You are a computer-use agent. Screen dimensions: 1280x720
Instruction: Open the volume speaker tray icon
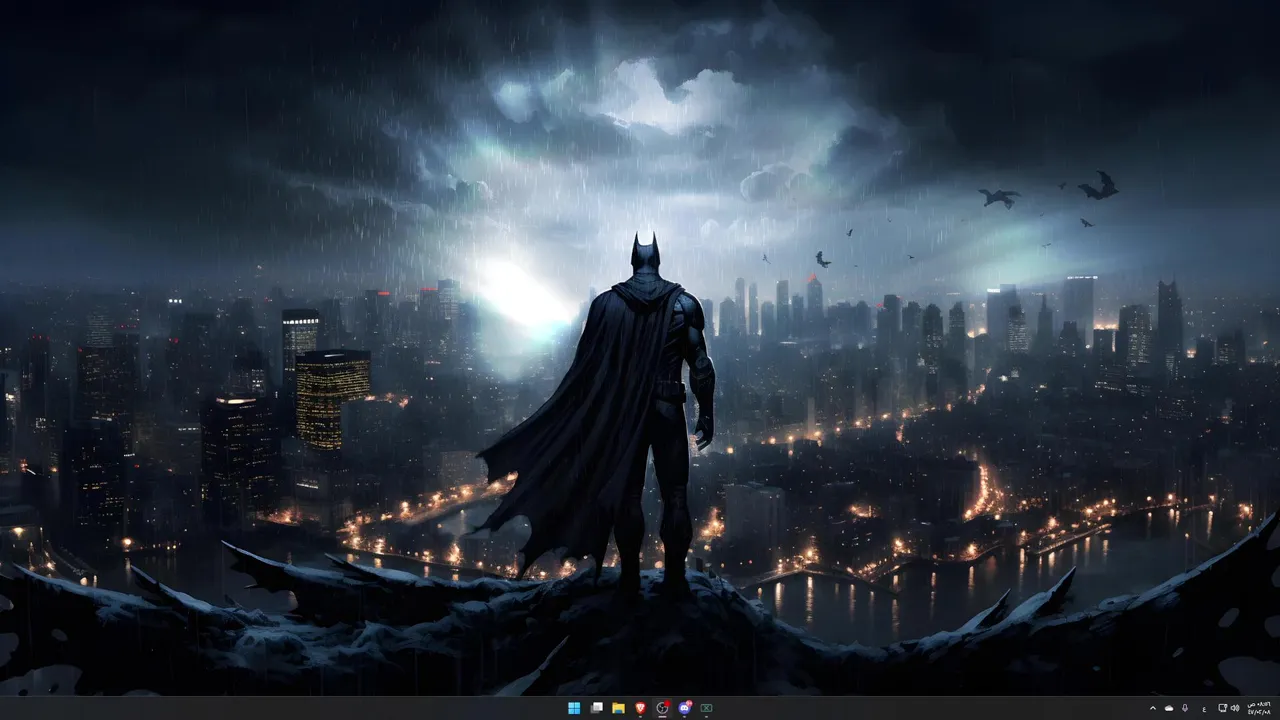pos(1236,708)
